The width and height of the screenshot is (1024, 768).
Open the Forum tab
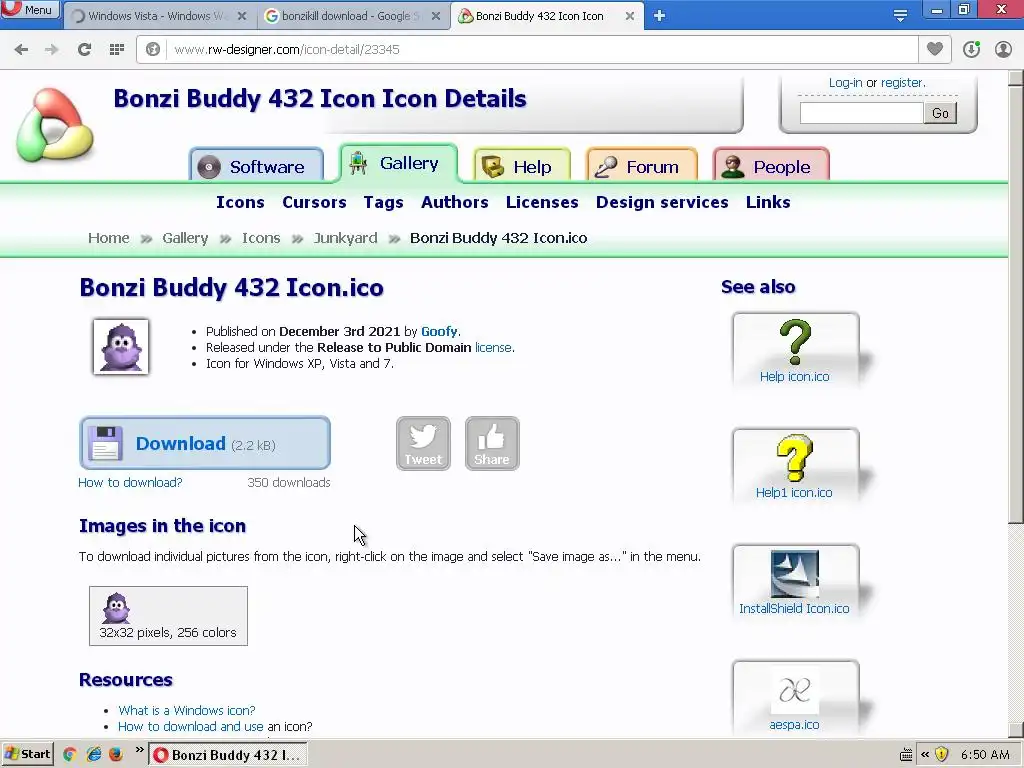(642, 166)
